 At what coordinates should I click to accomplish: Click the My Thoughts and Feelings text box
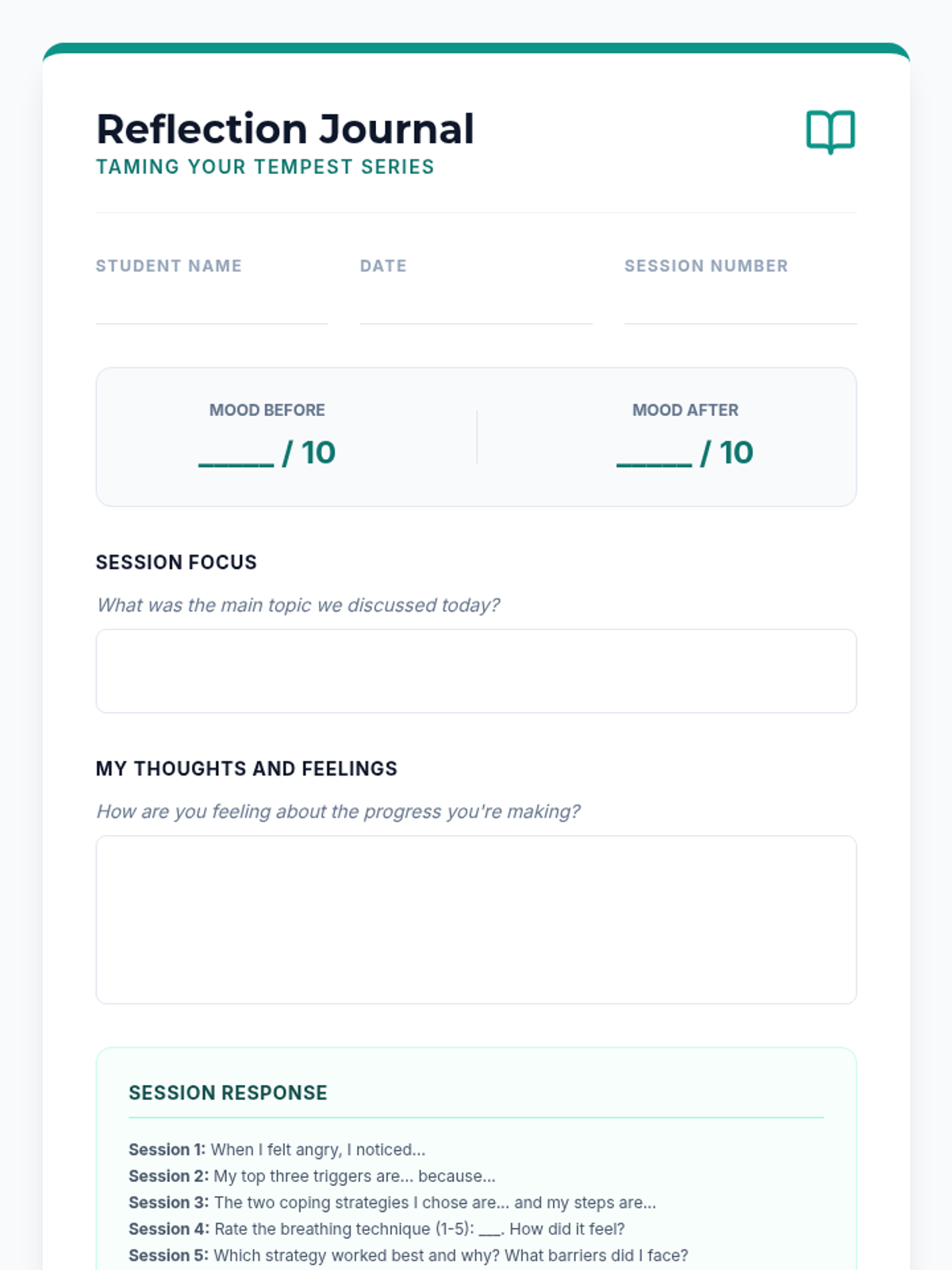pyautogui.click(x=476, y=919)
